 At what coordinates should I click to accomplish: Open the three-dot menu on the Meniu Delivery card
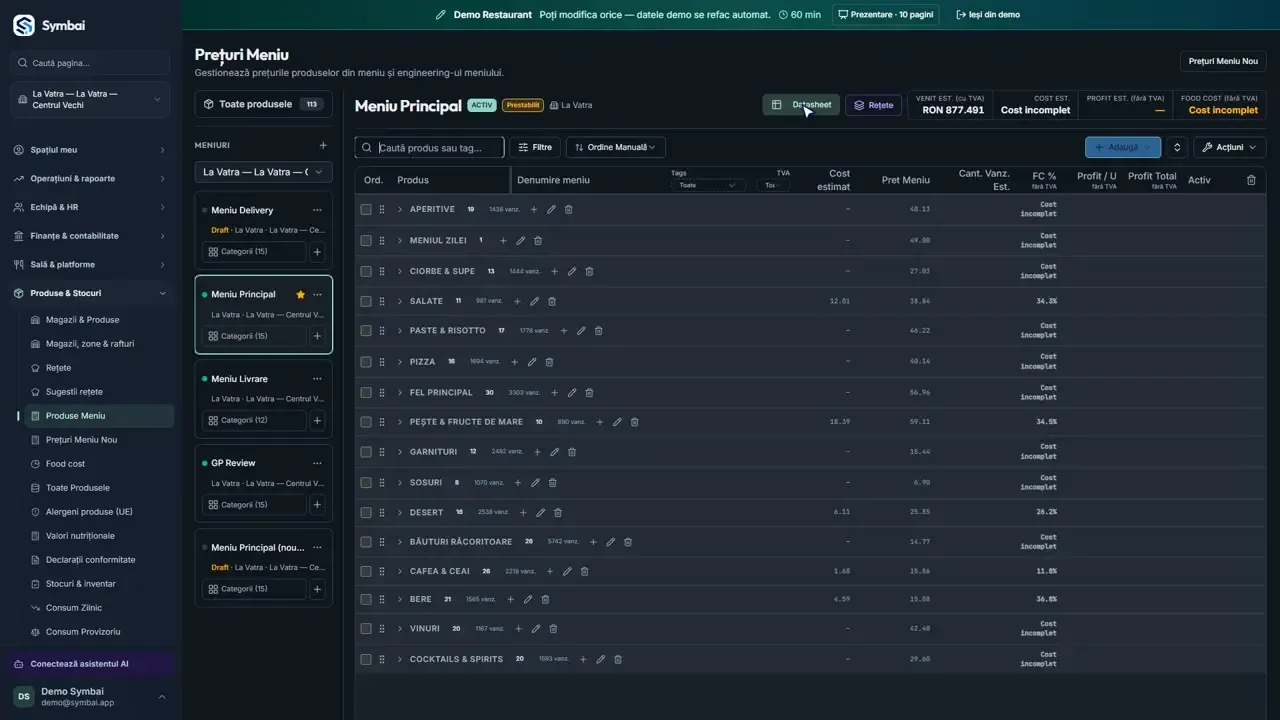point(317,211)
